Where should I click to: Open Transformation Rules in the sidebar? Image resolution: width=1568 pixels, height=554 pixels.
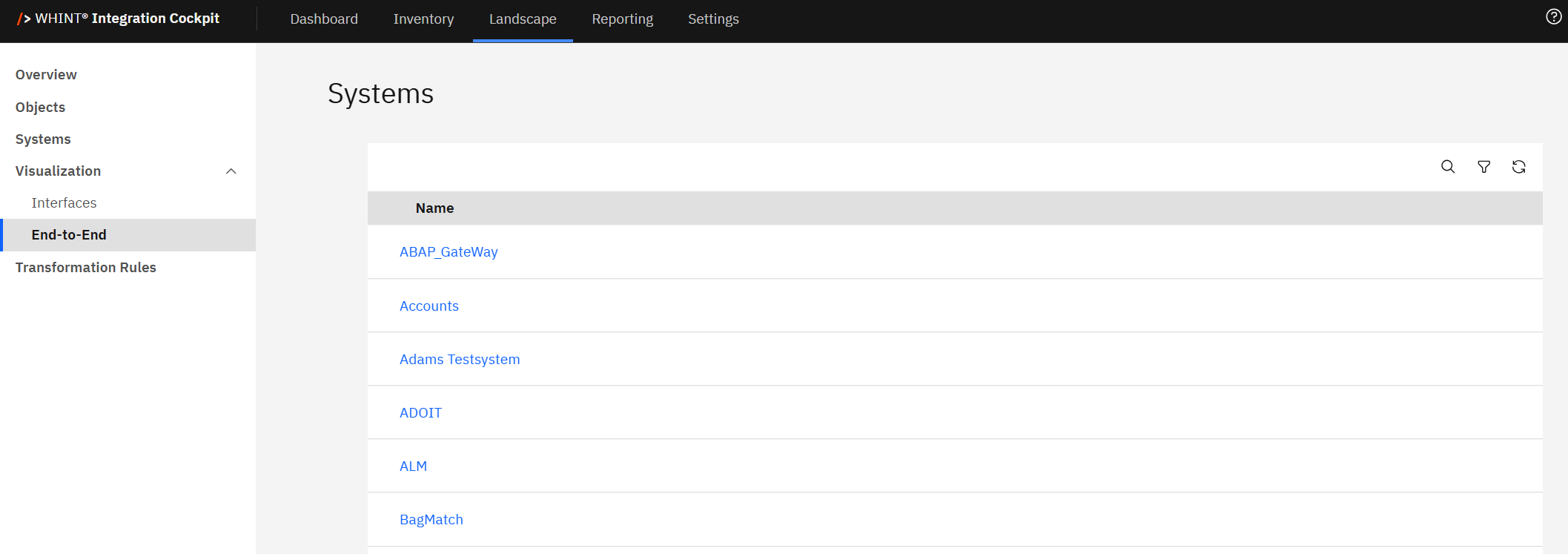(x=86, y=268)
